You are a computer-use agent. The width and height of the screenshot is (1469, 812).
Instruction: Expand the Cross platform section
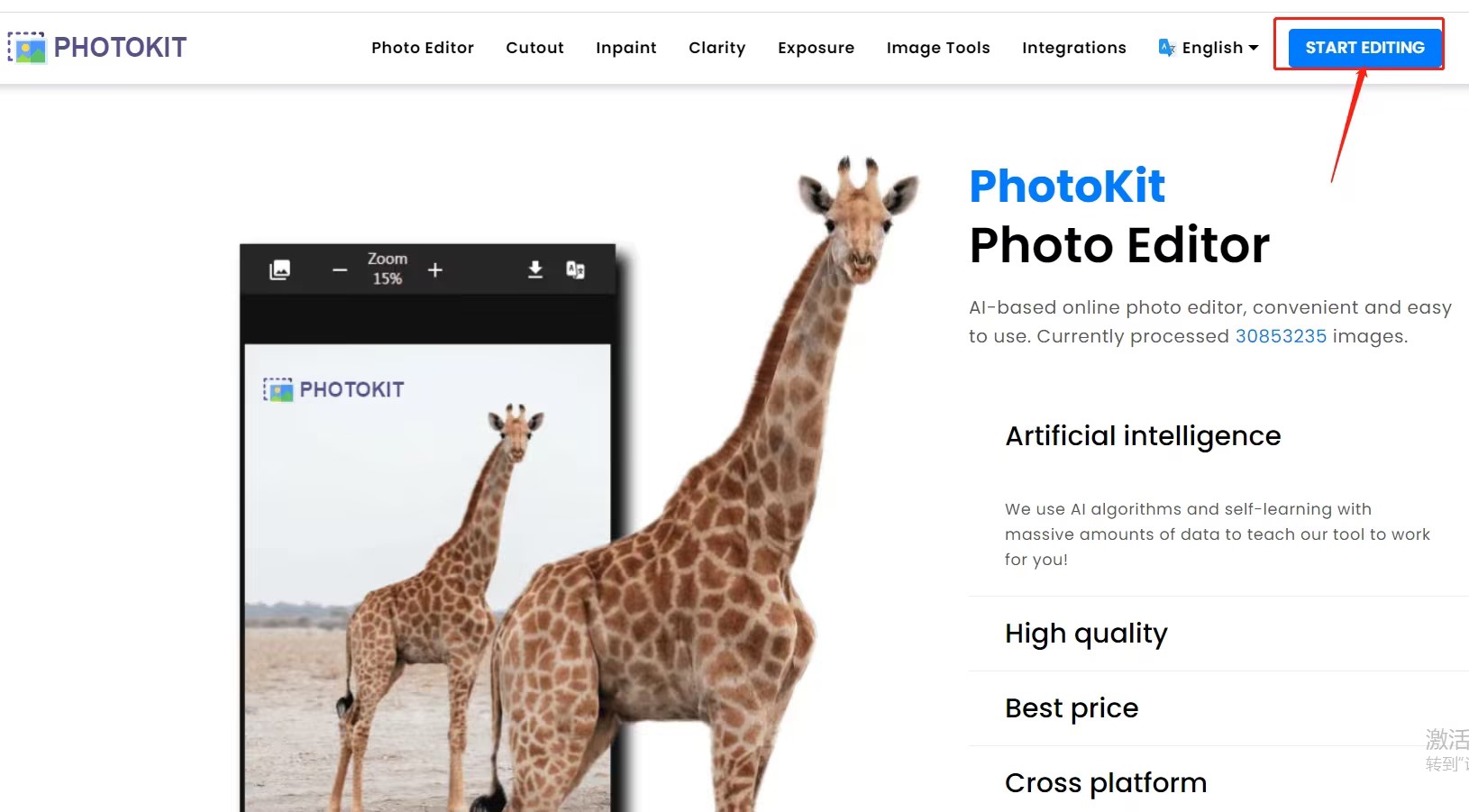(x=1106, y=783)
